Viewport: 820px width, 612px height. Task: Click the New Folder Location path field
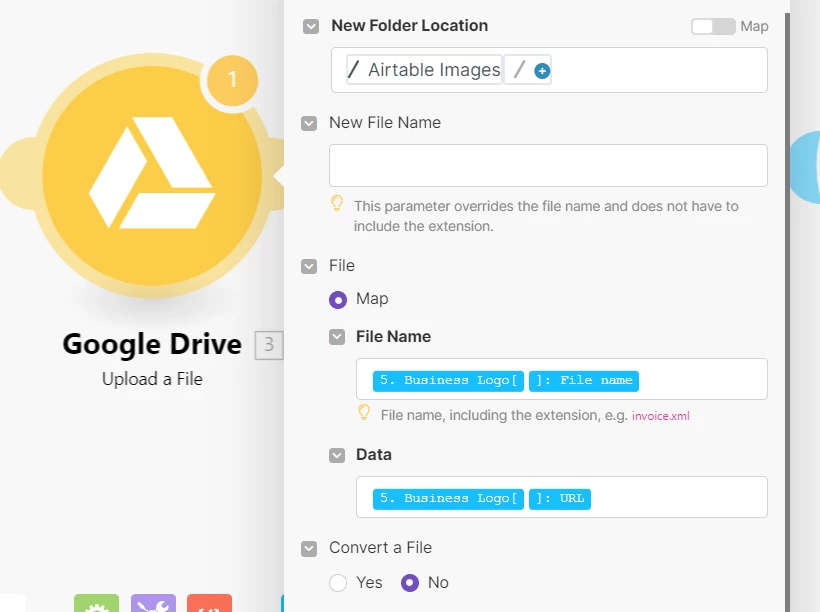click(549, 70)
